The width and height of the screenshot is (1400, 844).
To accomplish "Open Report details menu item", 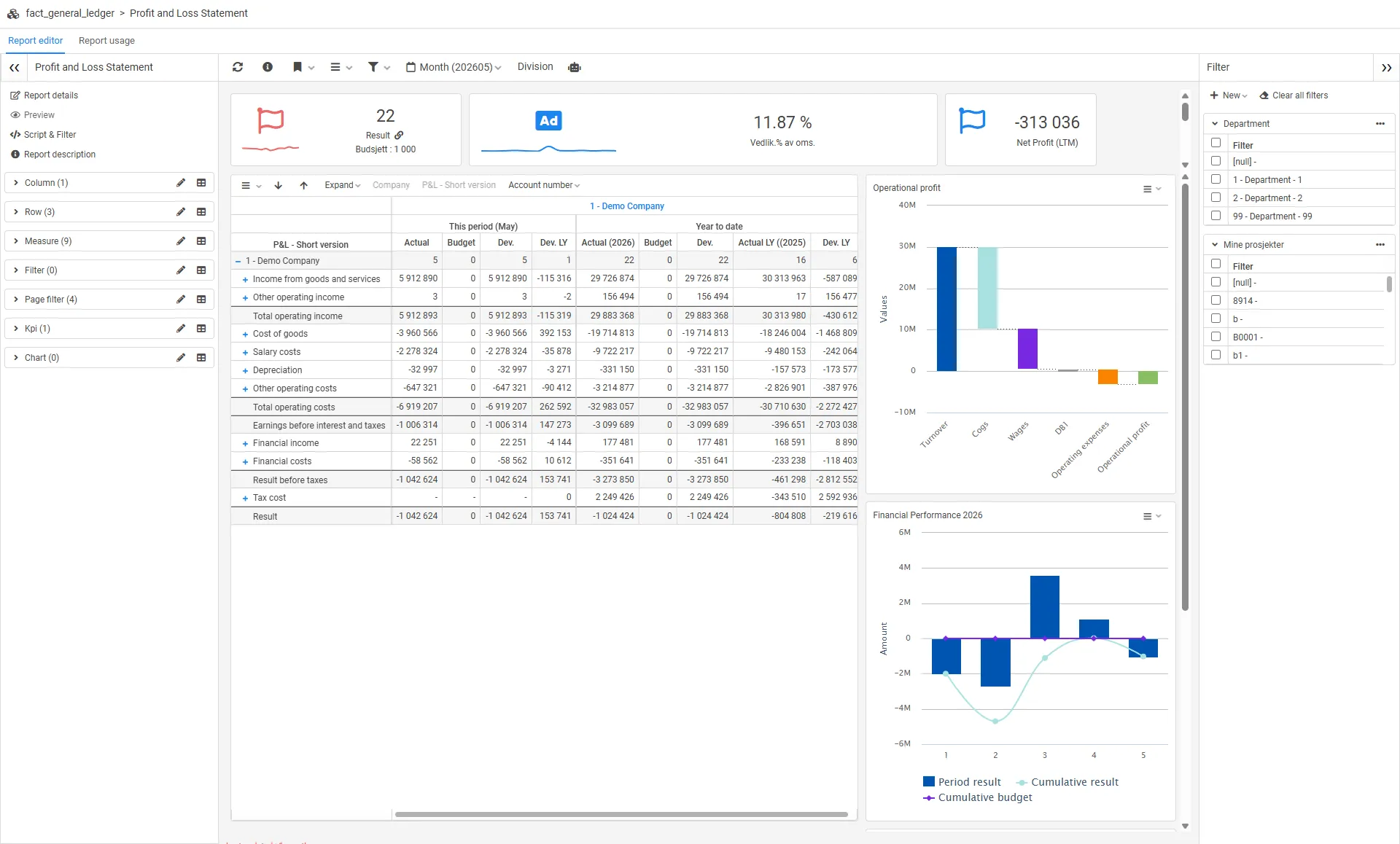I will point(44,95).
